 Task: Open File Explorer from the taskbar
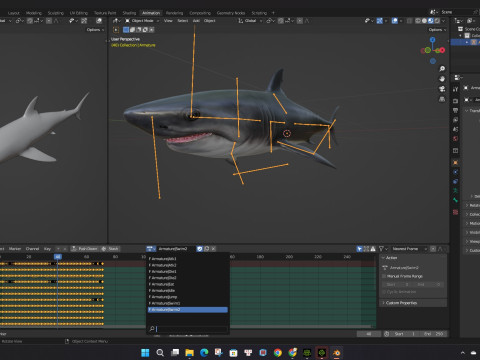pos(189,353)
